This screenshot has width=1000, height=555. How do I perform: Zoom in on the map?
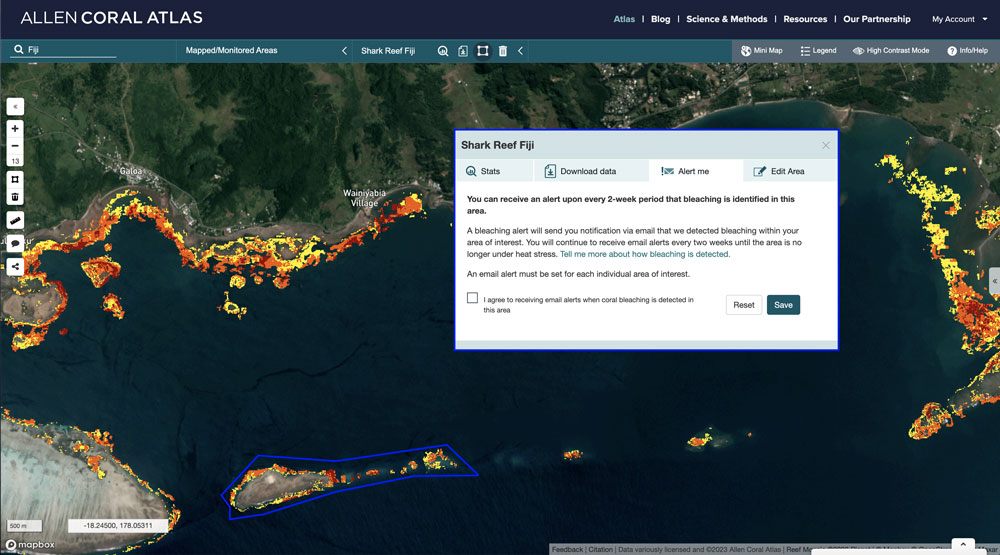click(x=15, y=129)
